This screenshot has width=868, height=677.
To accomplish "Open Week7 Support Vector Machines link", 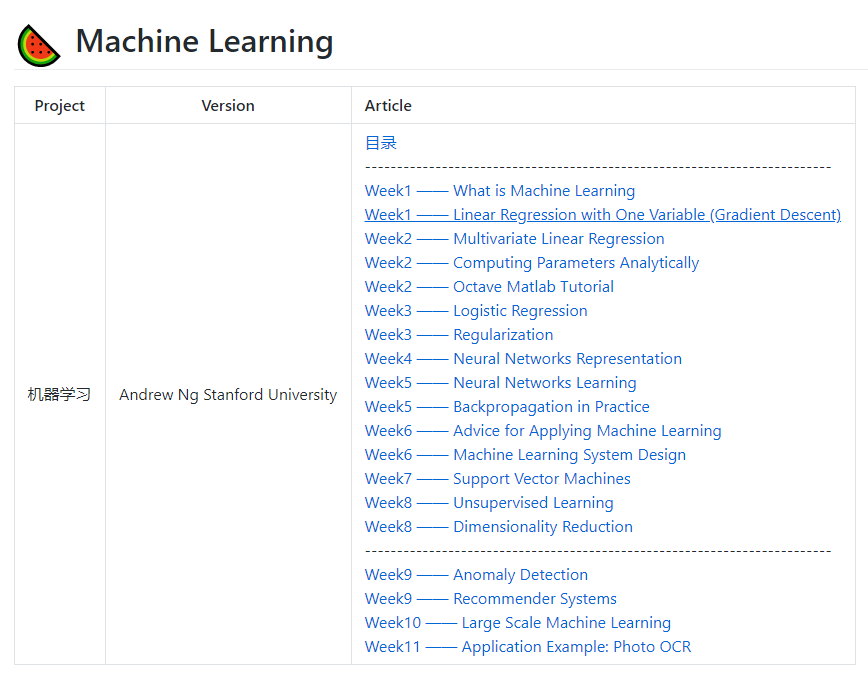I will click(x=498, y=479).
